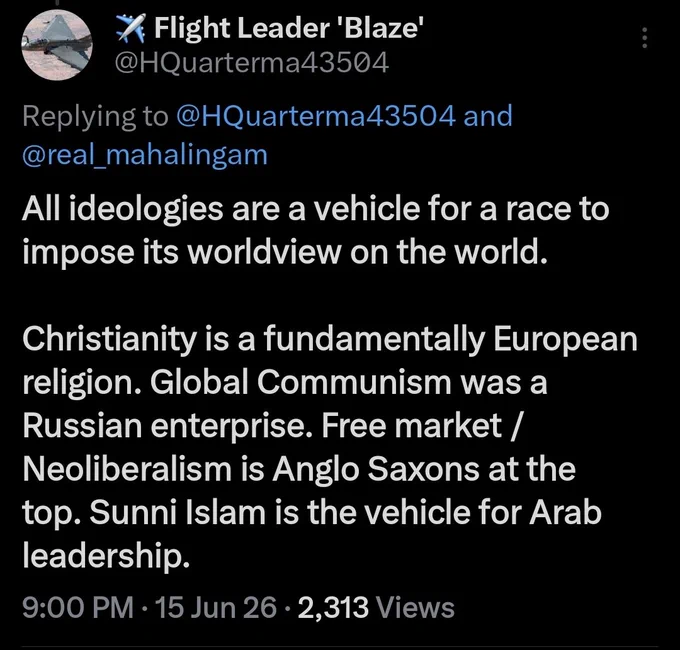Click the grey @HQuarterma43504 handle under the name
This screenshot has width=680, height=650.
252,62
